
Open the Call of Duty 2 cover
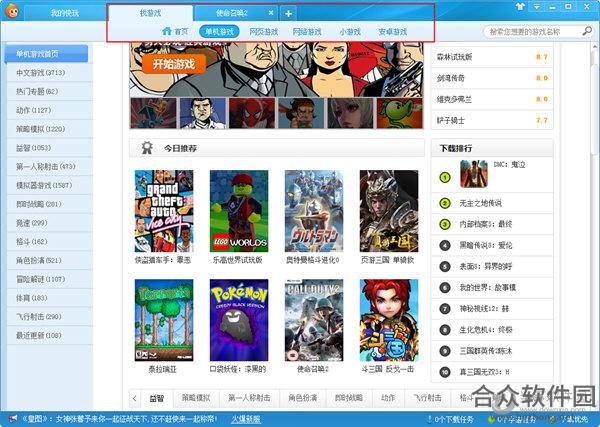point(314,320)
